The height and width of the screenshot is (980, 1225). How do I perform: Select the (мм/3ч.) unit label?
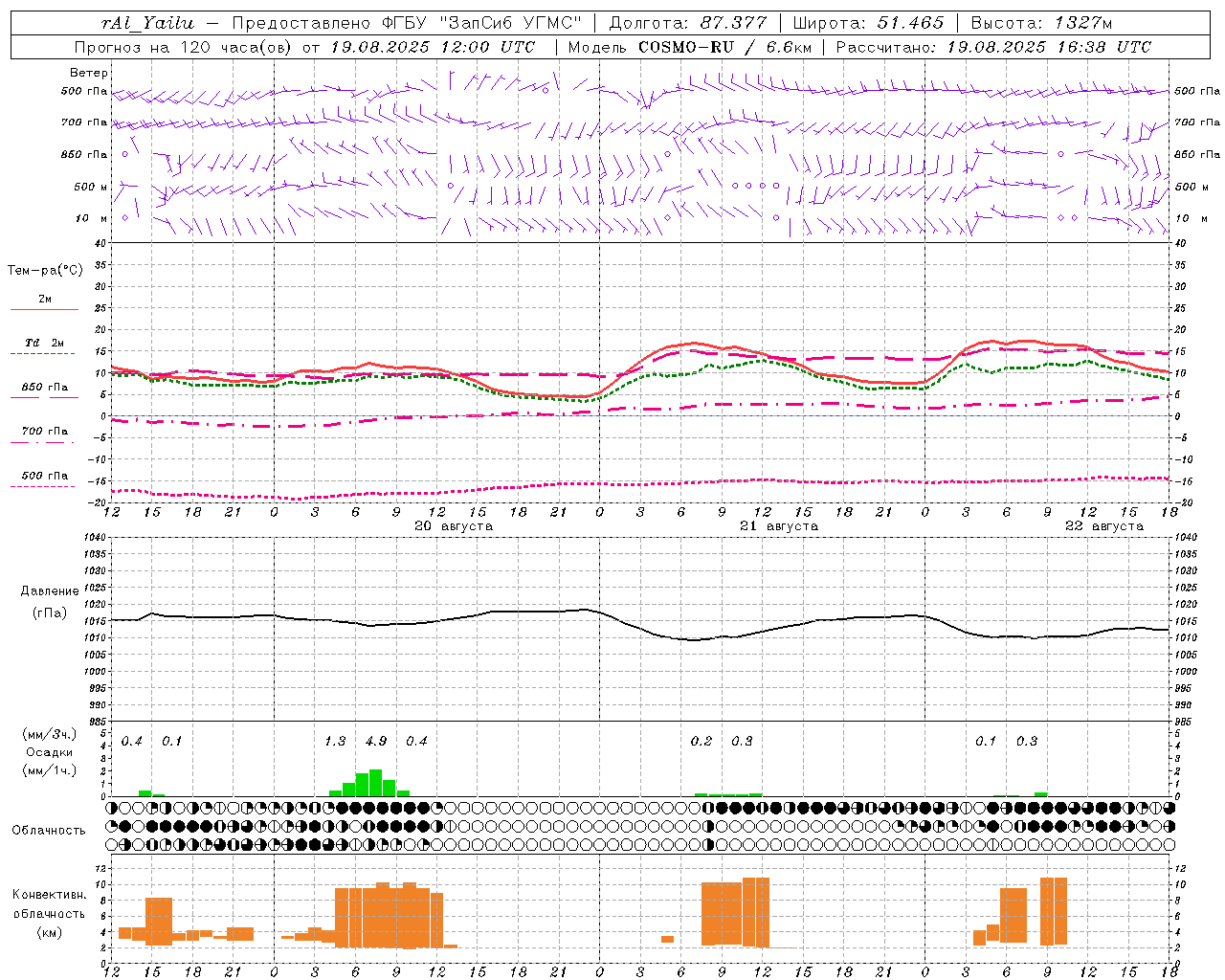(x=50, y=734)
